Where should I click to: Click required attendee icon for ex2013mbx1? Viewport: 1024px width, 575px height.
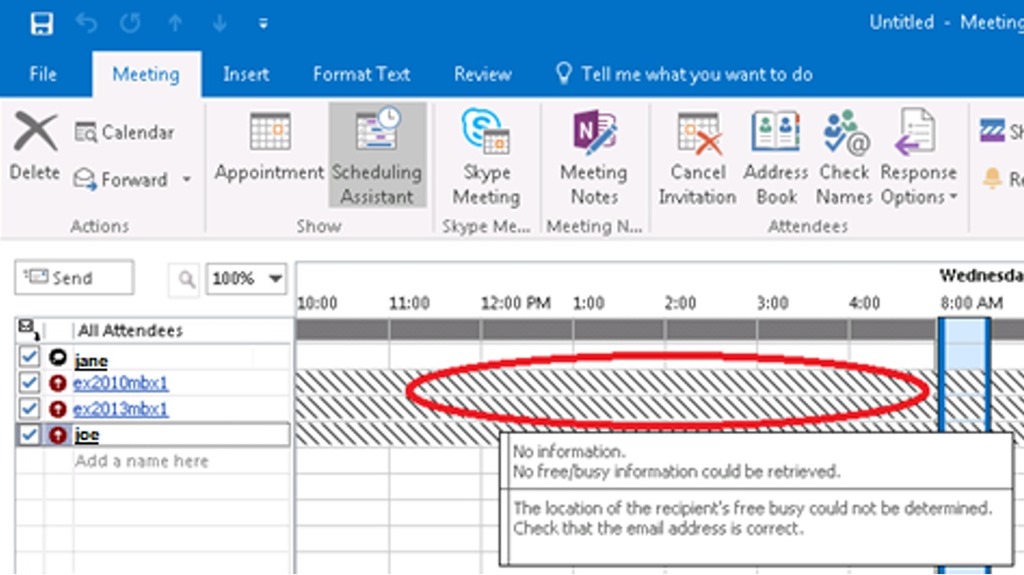coord(58,409)
